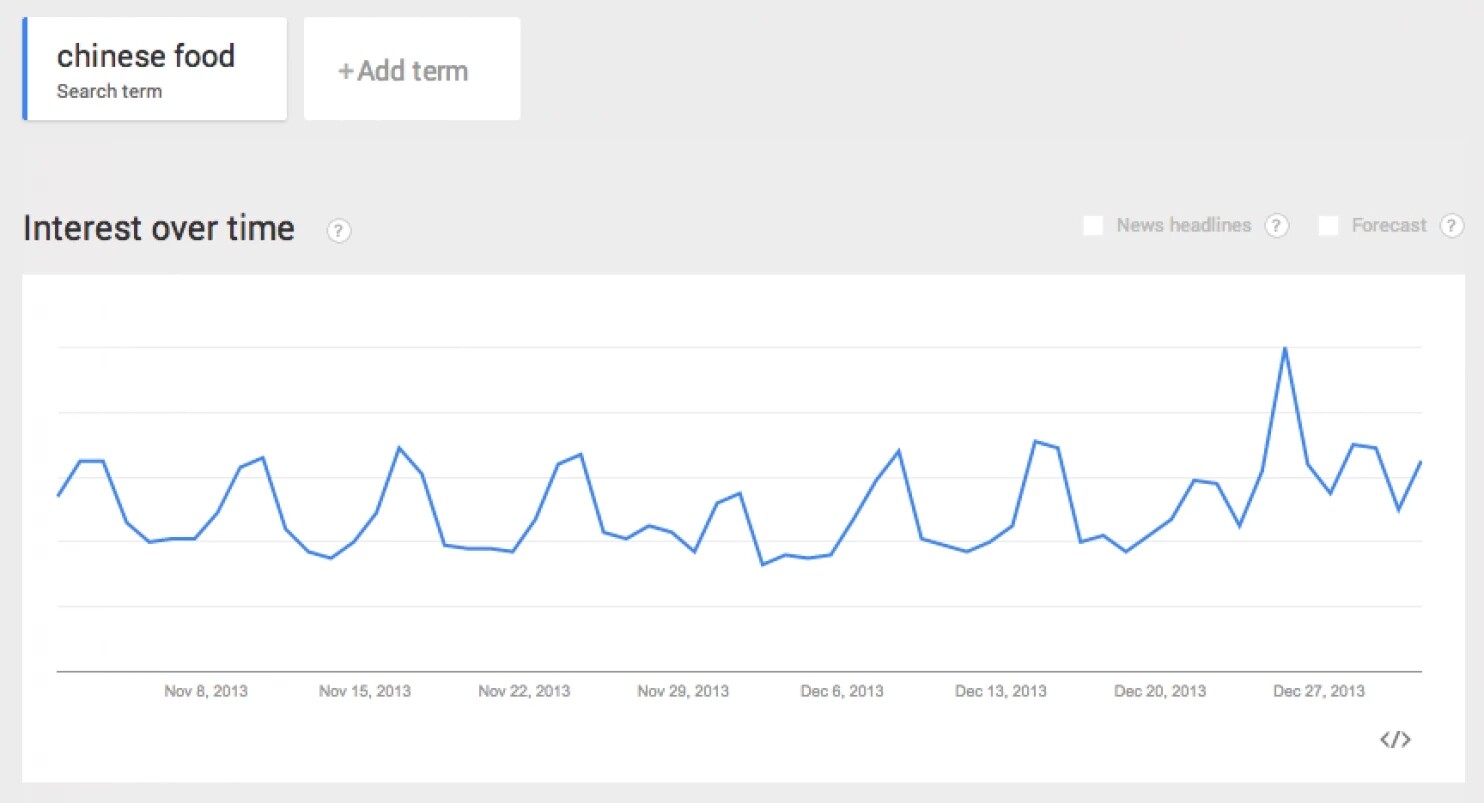Click the Search term subtitle text
The image size is (1484, 803).
(109, 92)
